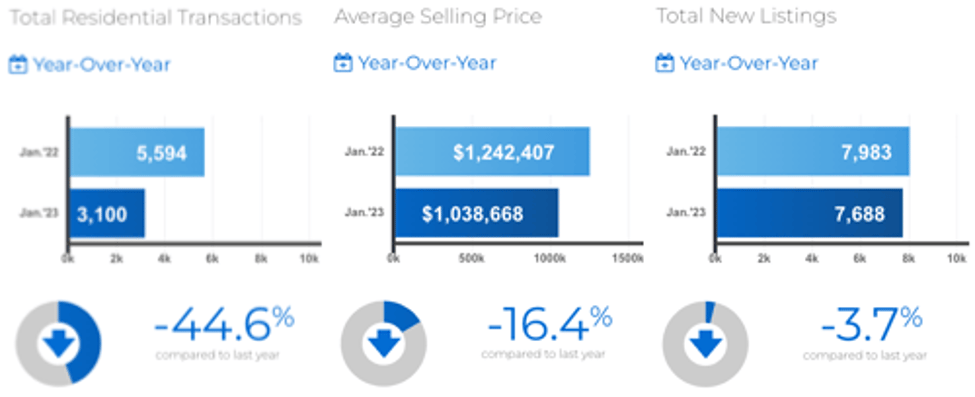Click the -44.6% change figure

(x=223, y=325)
